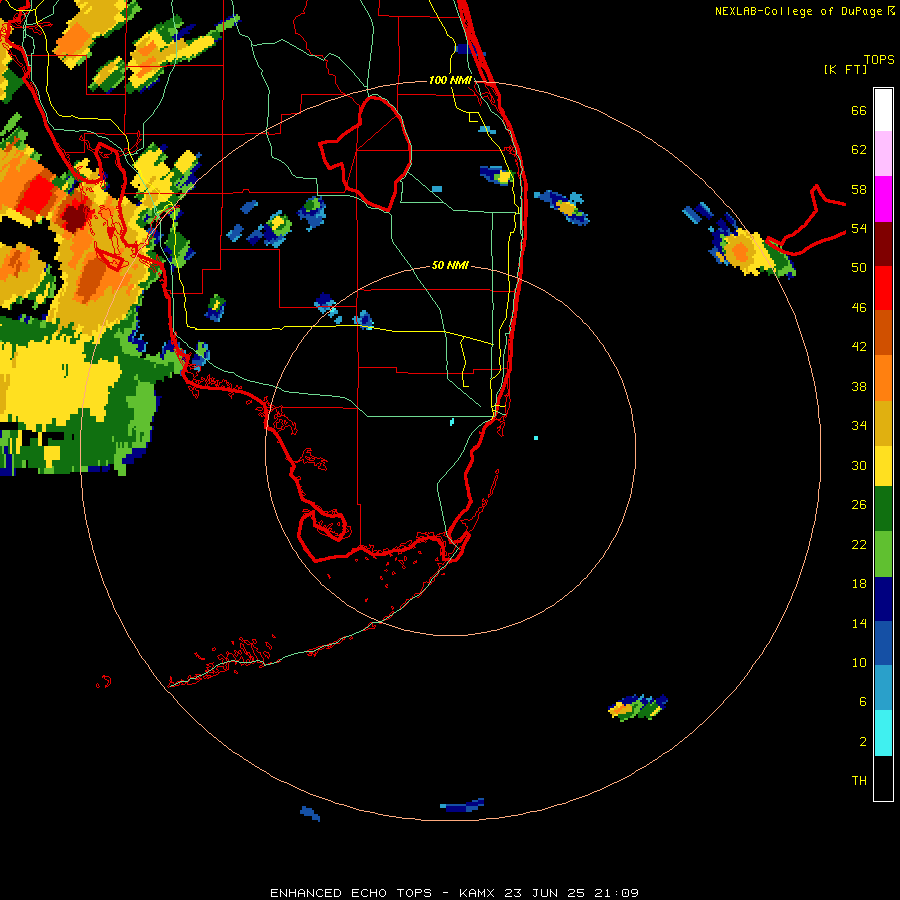The image size is (900, 900).
Task: Click the white swatch at legend top
Action: click(x=883, y=110)
